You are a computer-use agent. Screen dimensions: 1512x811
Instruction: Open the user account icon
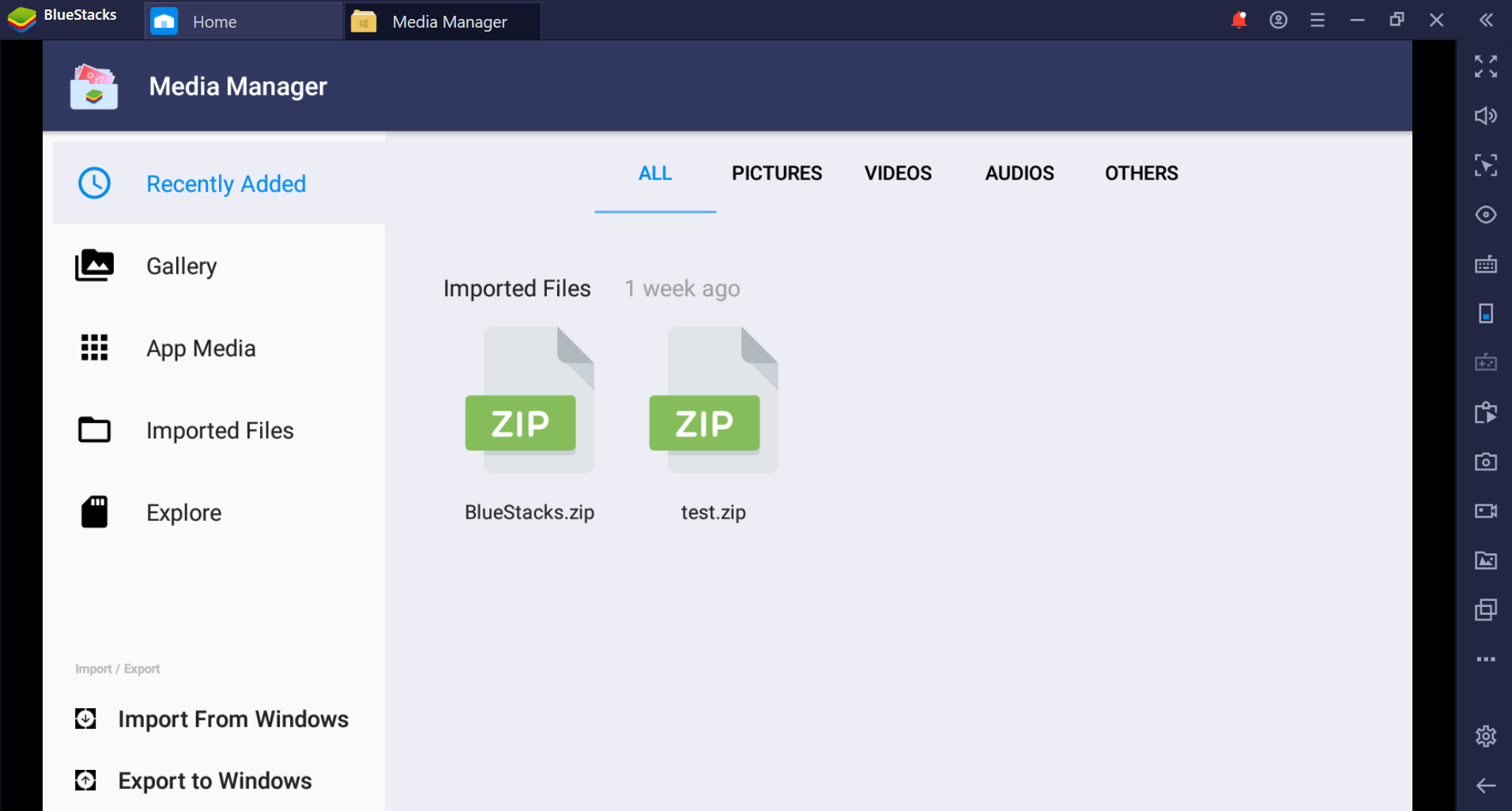1278,20
